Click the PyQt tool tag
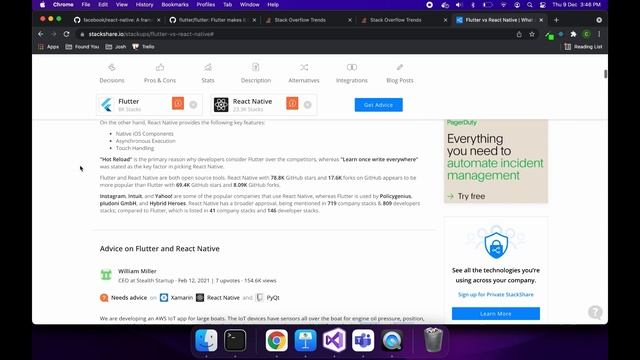Image resolution: width=640 pixels, height=360 pixels. click(268, 298)
